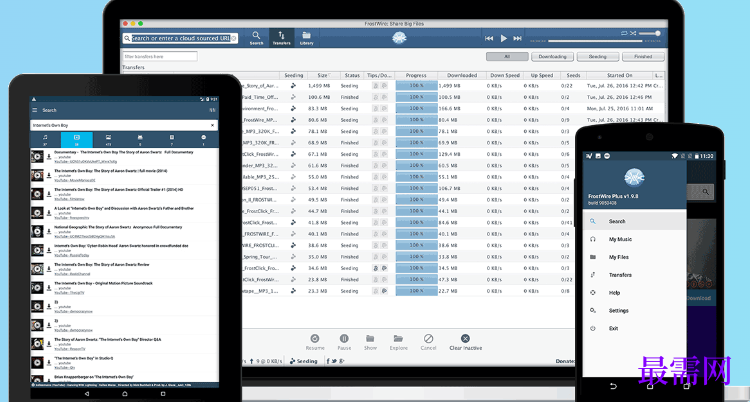This screenshot has width=750, height=402.
Task: Sort transfers by the Started On column header
Action: click(x=619, y=76)
